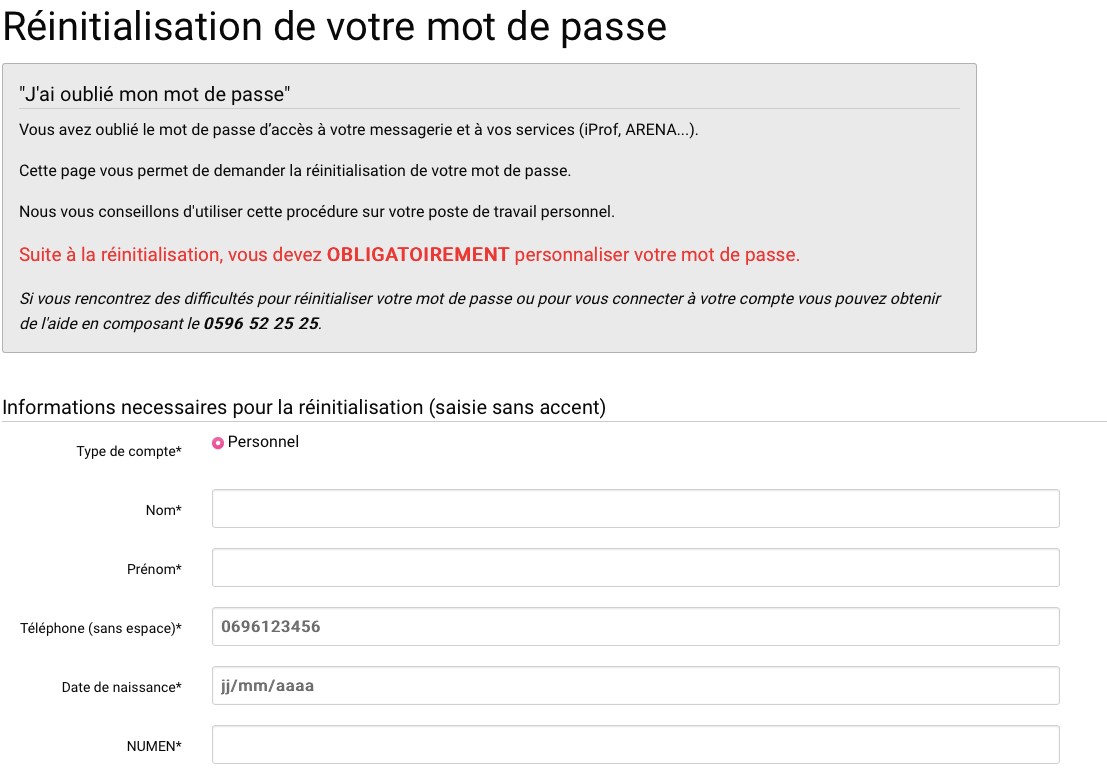The image size is (1107, 770).
Task: Click the italic help paragraph about difficultés
Action: coord(479,310)
